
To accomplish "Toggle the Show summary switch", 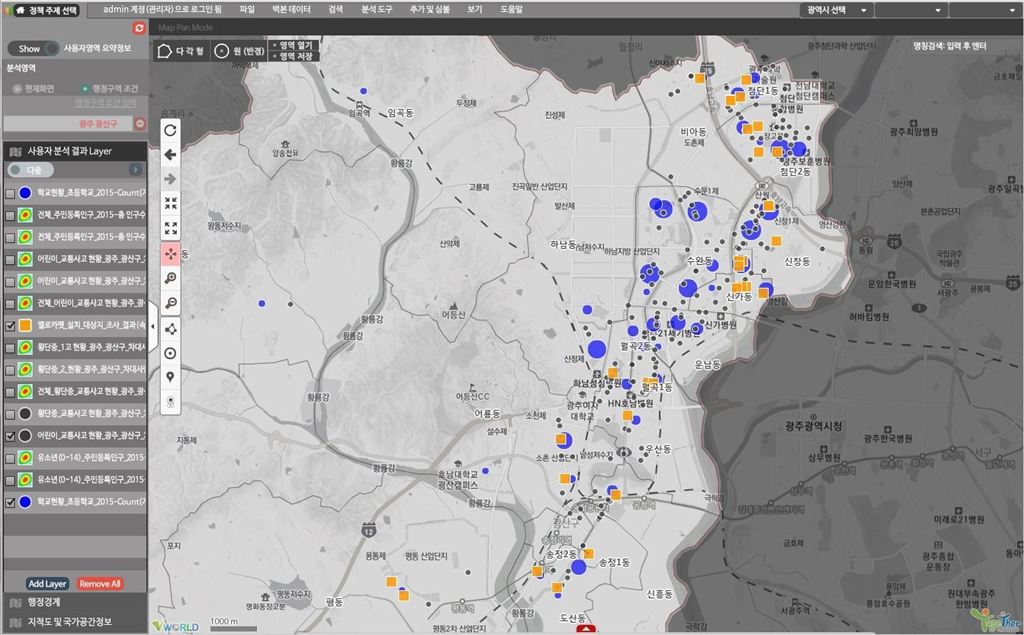I will point(33,48).
